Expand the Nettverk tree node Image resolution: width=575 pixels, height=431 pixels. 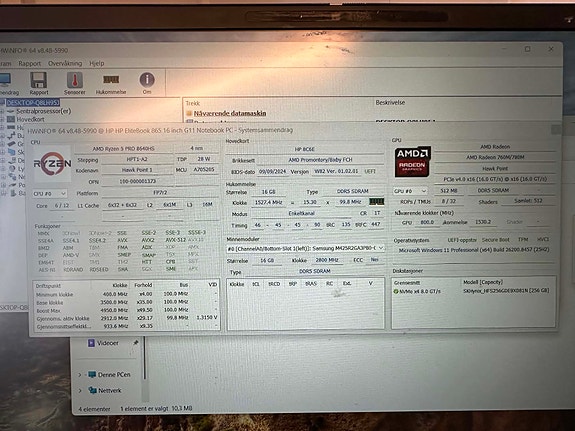[80, 391]
